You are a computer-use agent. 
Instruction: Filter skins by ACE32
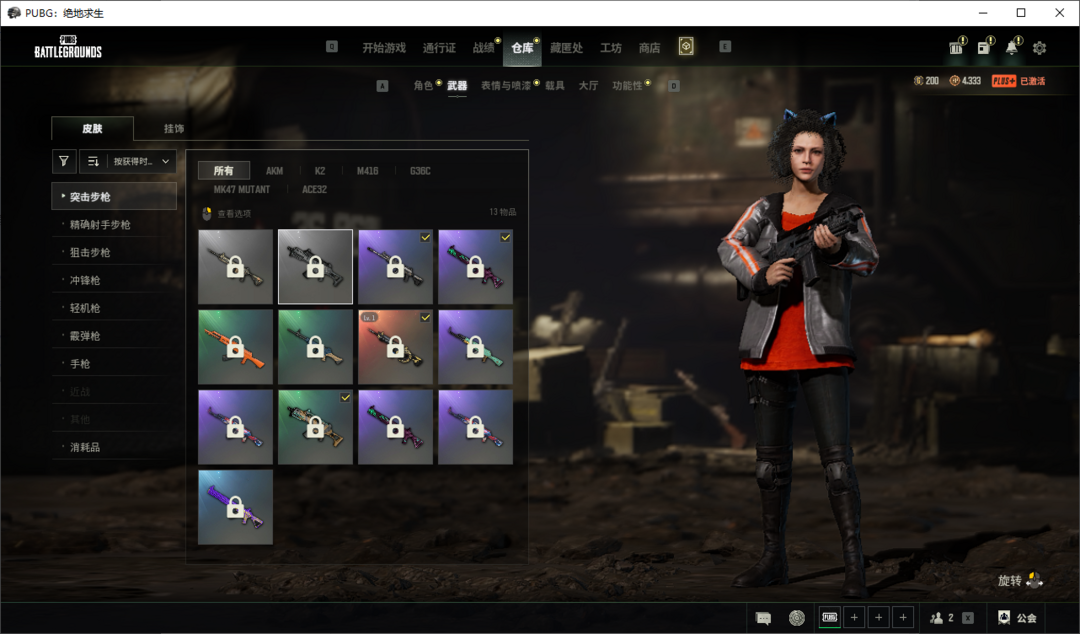(x=314, y=189)
